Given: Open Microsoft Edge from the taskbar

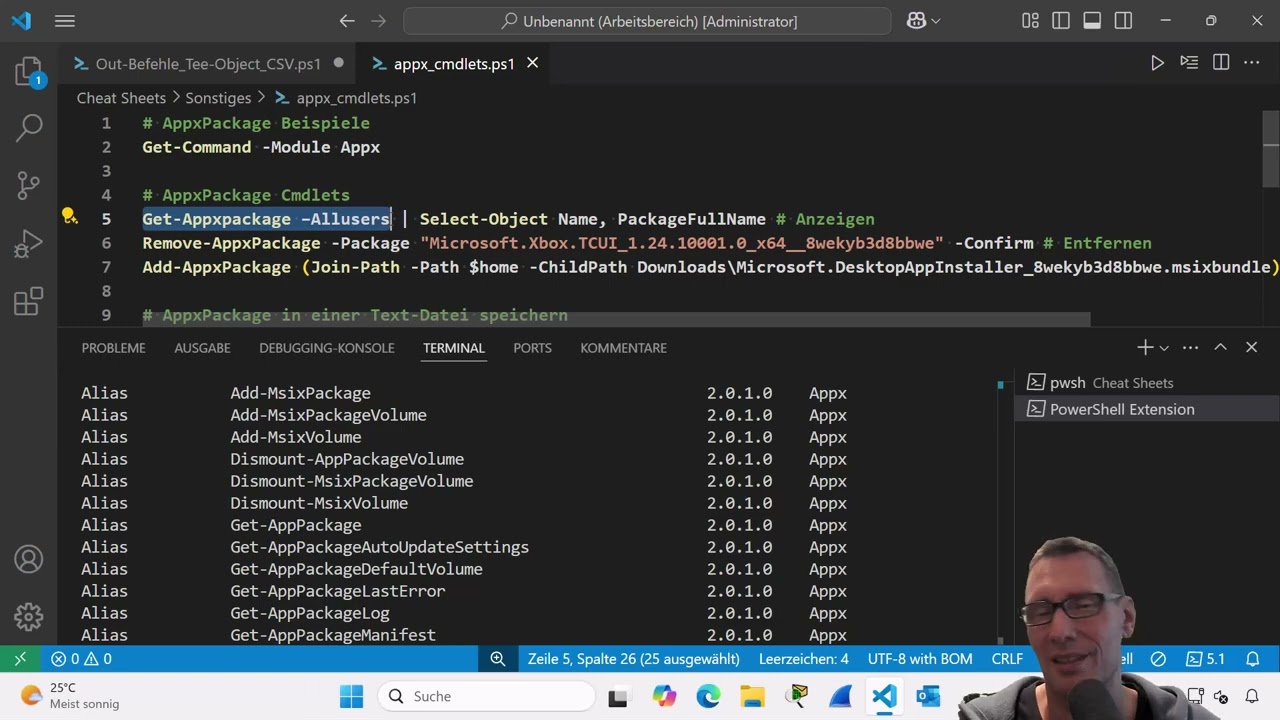Looking at the screenshot, I should point(708,696).
